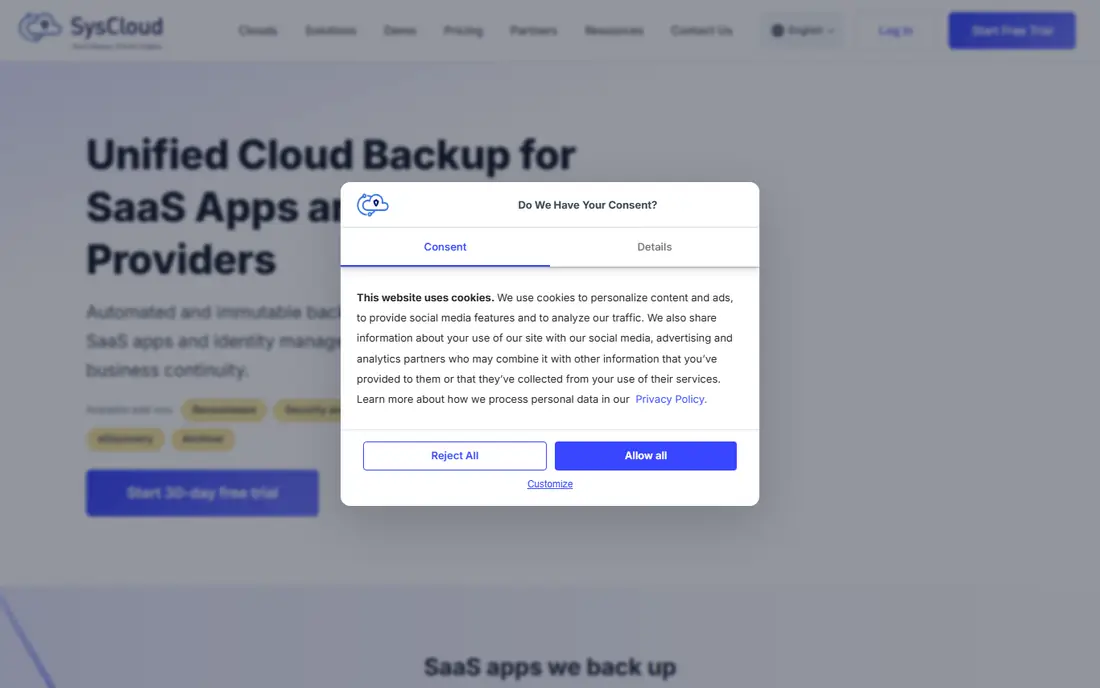Viewport: 1100px width, 688px height.
Task: Click Start 30-day free trial button
Action: [x=202, y=493]
